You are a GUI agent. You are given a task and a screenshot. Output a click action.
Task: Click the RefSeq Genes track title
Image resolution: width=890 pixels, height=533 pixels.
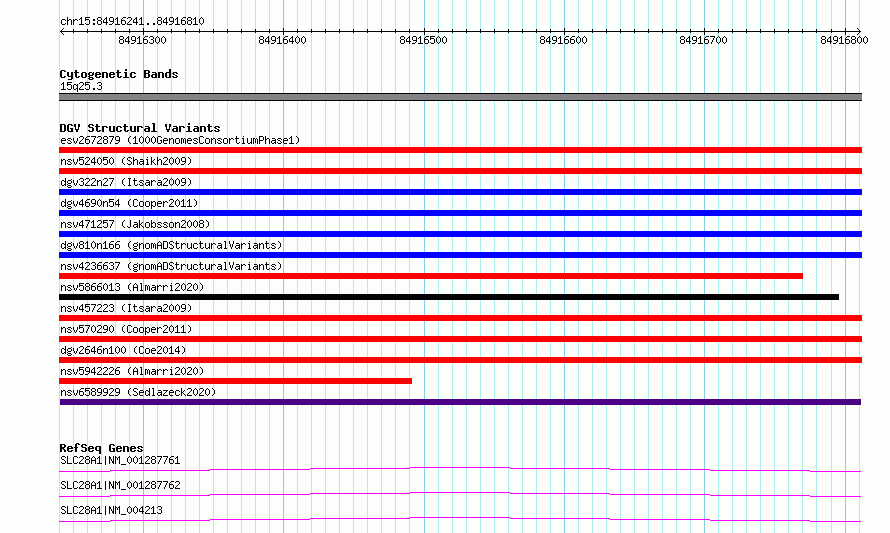101,448
